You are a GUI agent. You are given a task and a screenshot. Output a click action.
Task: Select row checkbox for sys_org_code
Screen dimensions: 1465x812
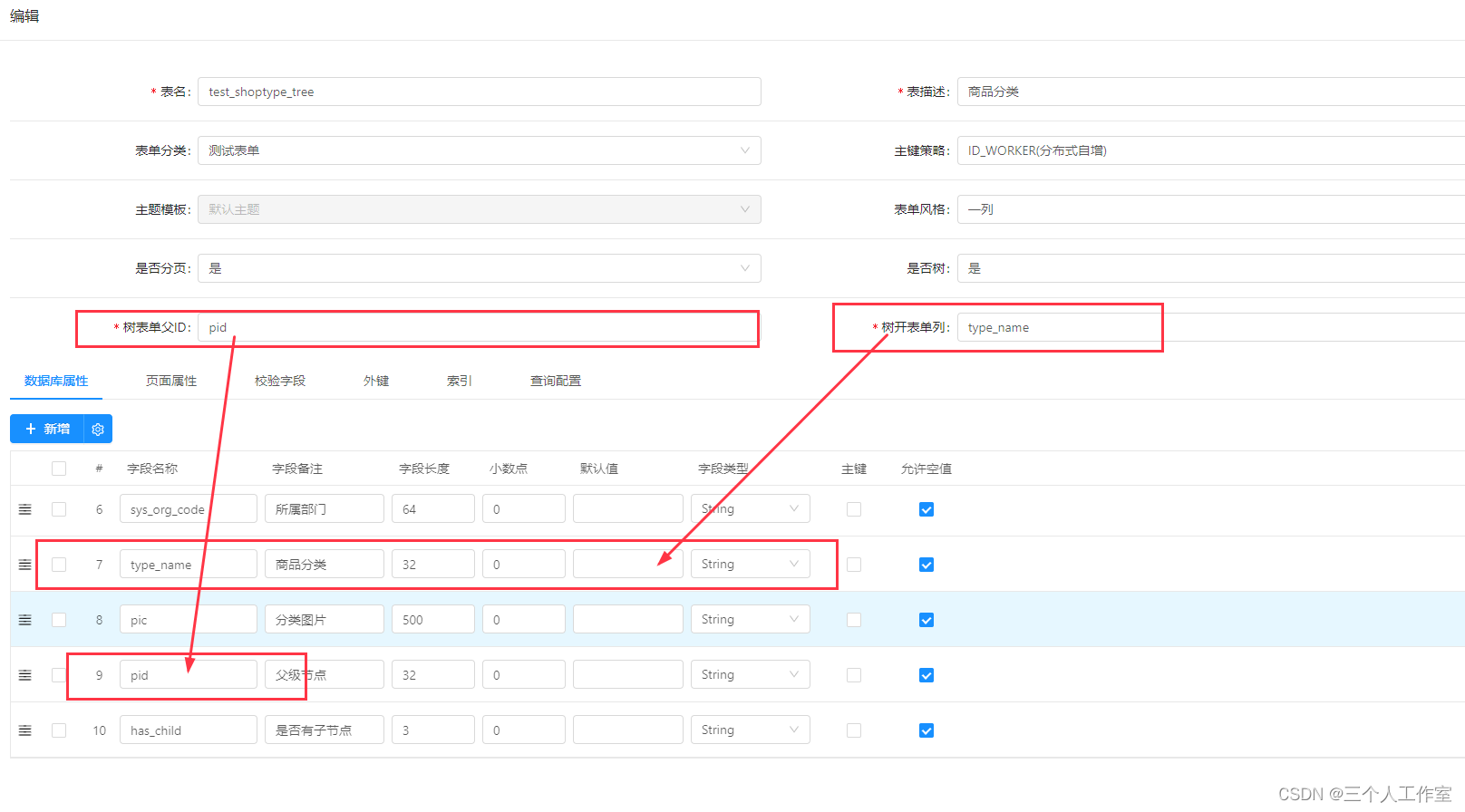click(x=59, y=509)
